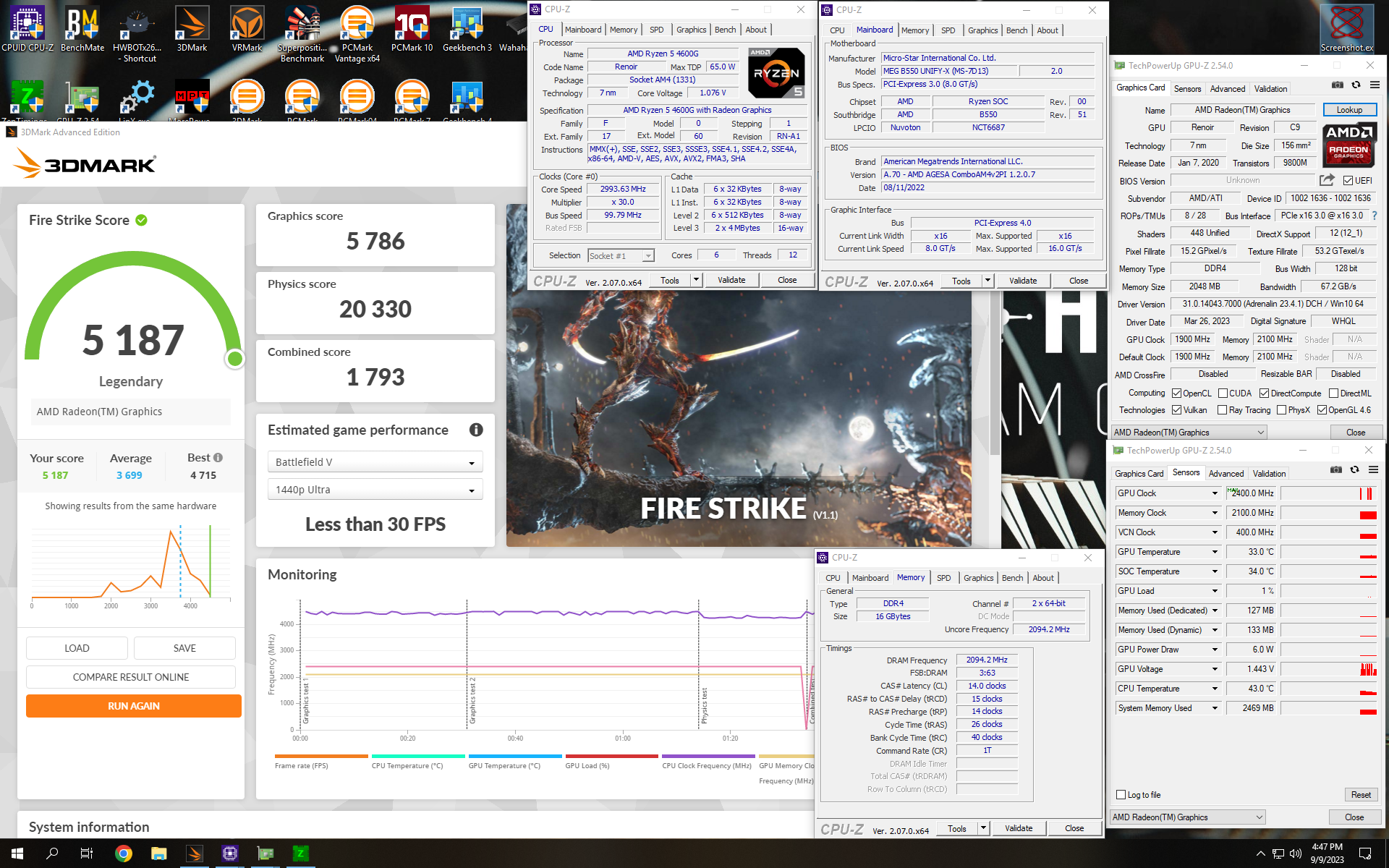Click the GPU Temperature blue legend line
Viewport: 1389px width, 868px height.
[515, 757]
